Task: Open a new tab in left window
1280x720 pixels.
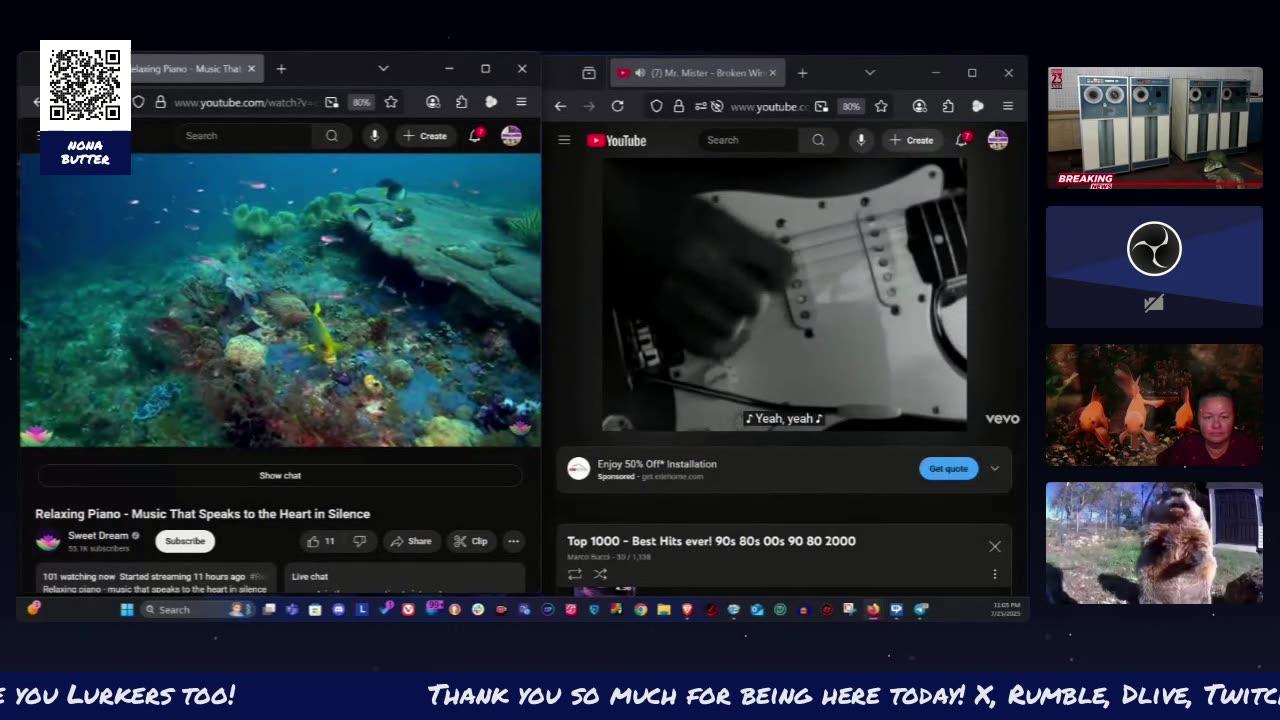Action: point(281,69)
